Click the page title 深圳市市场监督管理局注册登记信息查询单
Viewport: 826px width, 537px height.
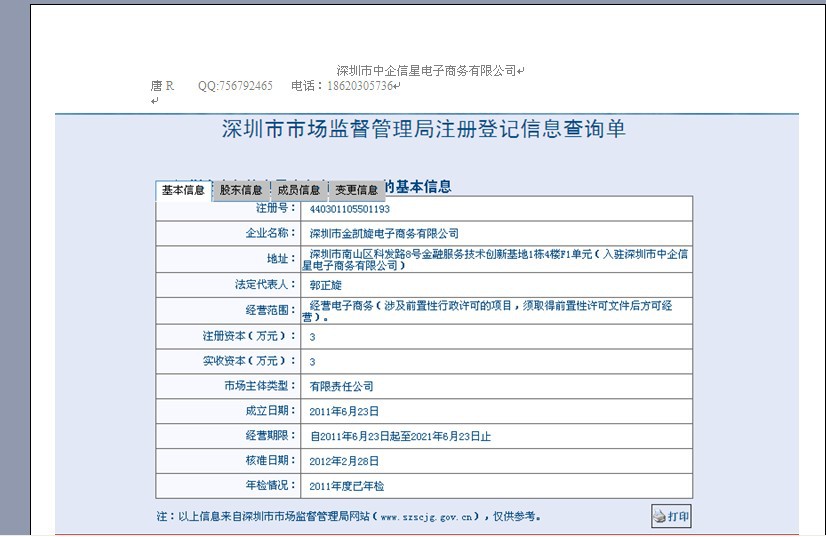click(x=423, y=130)
